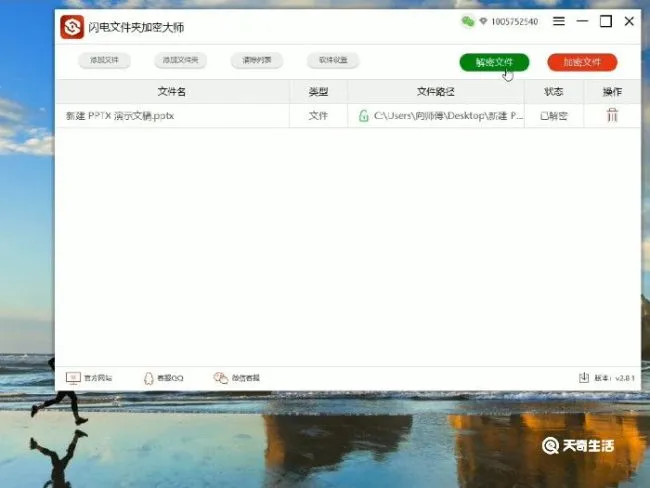Click the green unlock icon in file path
This screenshot has width=650, height=488.
point(364,115)
